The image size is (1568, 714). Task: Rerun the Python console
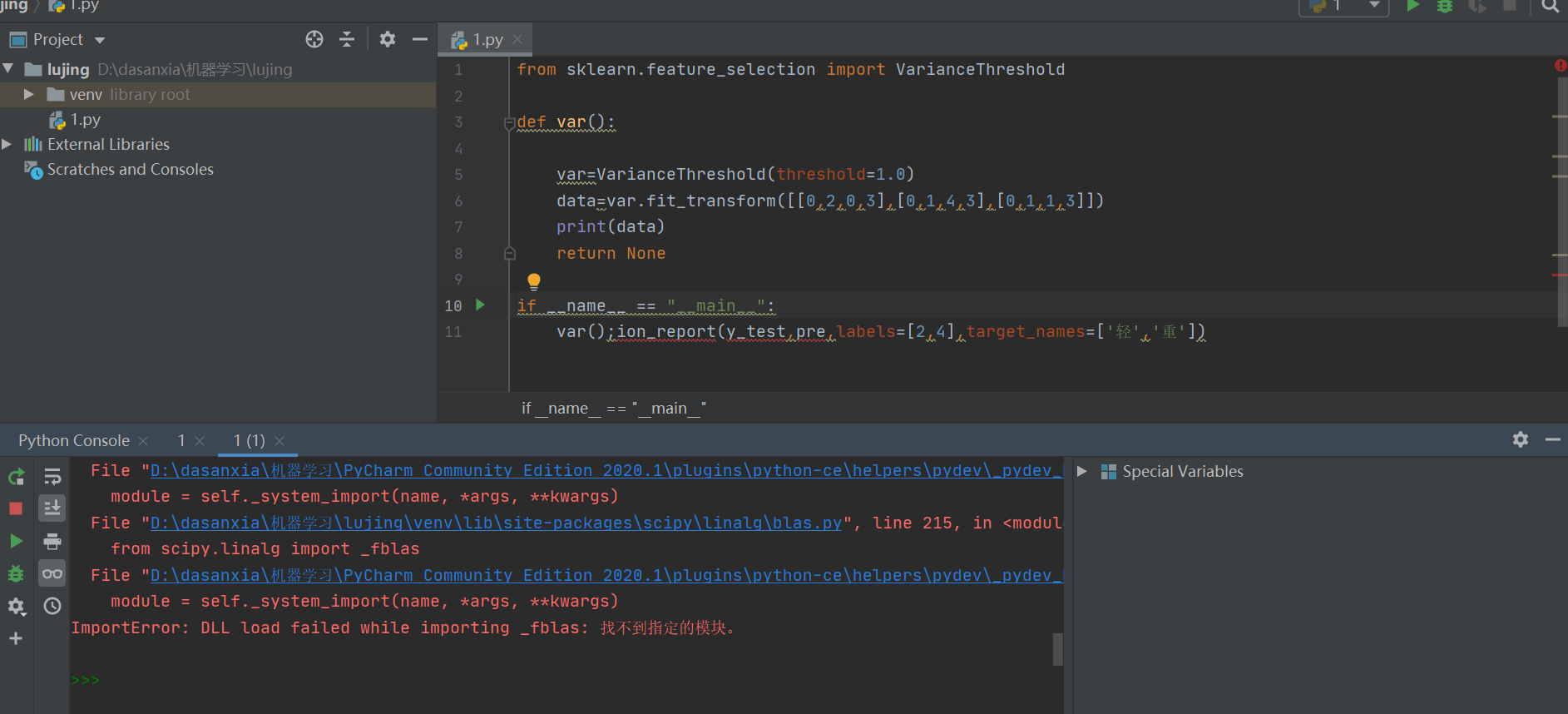(x=16, y=477)
